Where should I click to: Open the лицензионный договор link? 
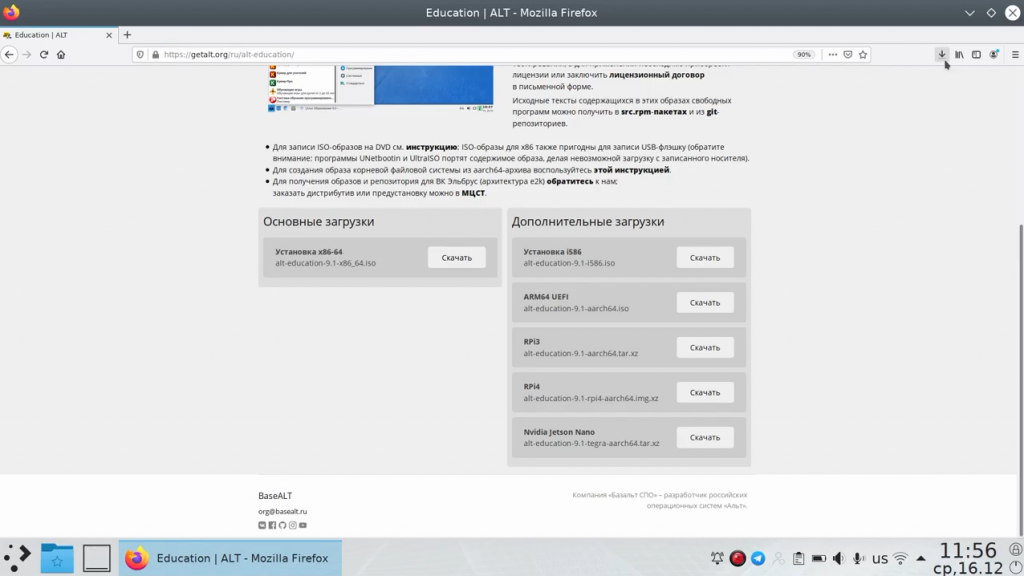click(x=656, y=75)
